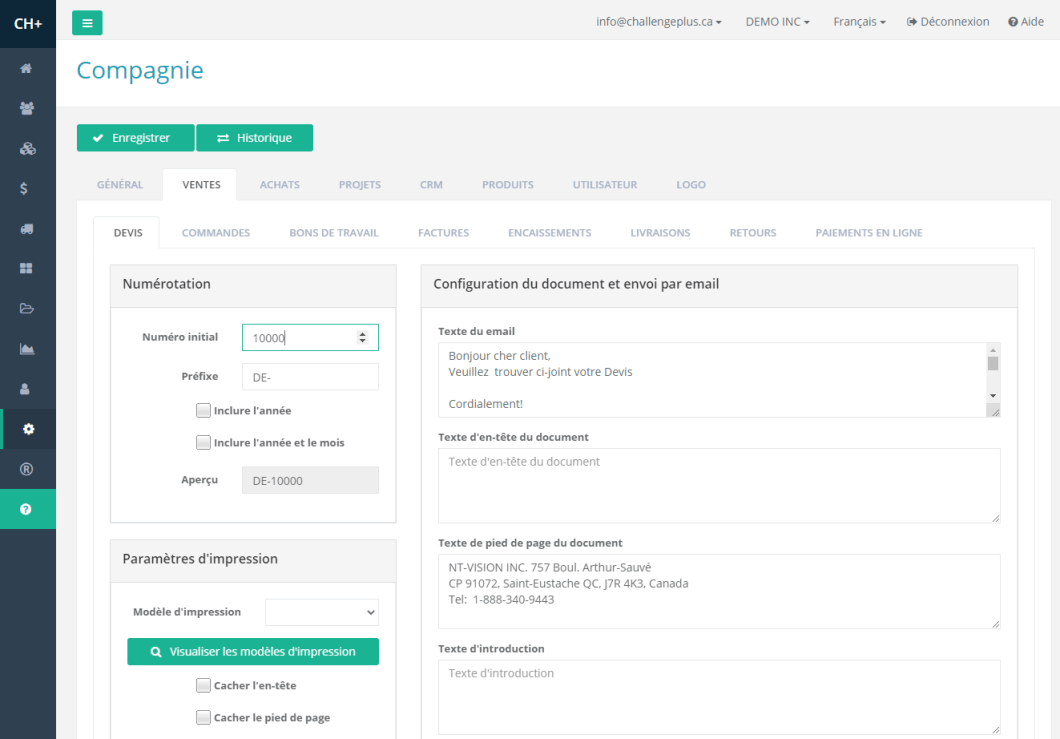The image size is (1060, 739).
Task: Open the Home dashboard icon
Action: pyautogui.click(x=27, y=68)
